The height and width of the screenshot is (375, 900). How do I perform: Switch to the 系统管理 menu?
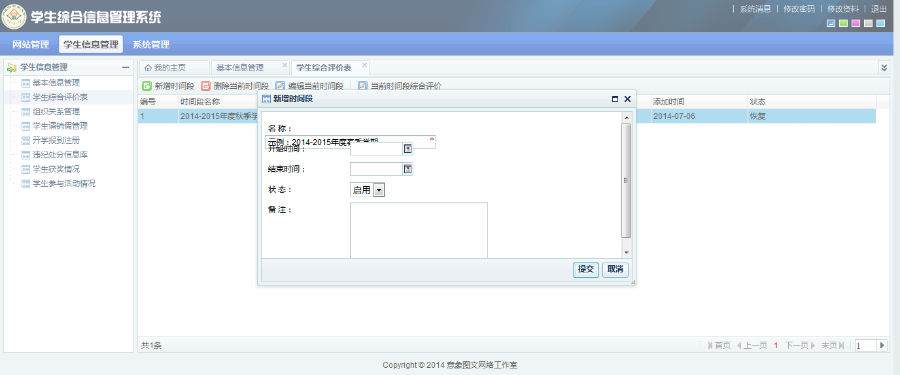tap(151, 44)
